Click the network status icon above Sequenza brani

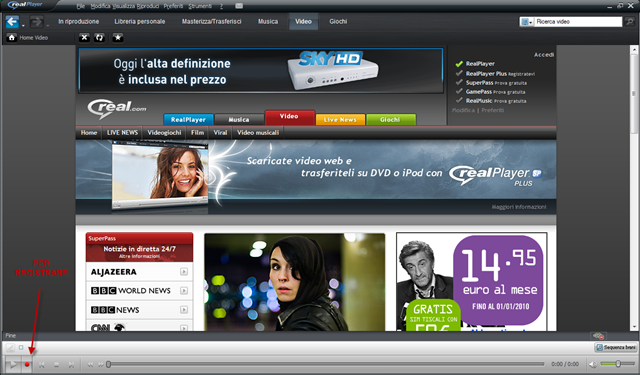(x=598, y=336)
